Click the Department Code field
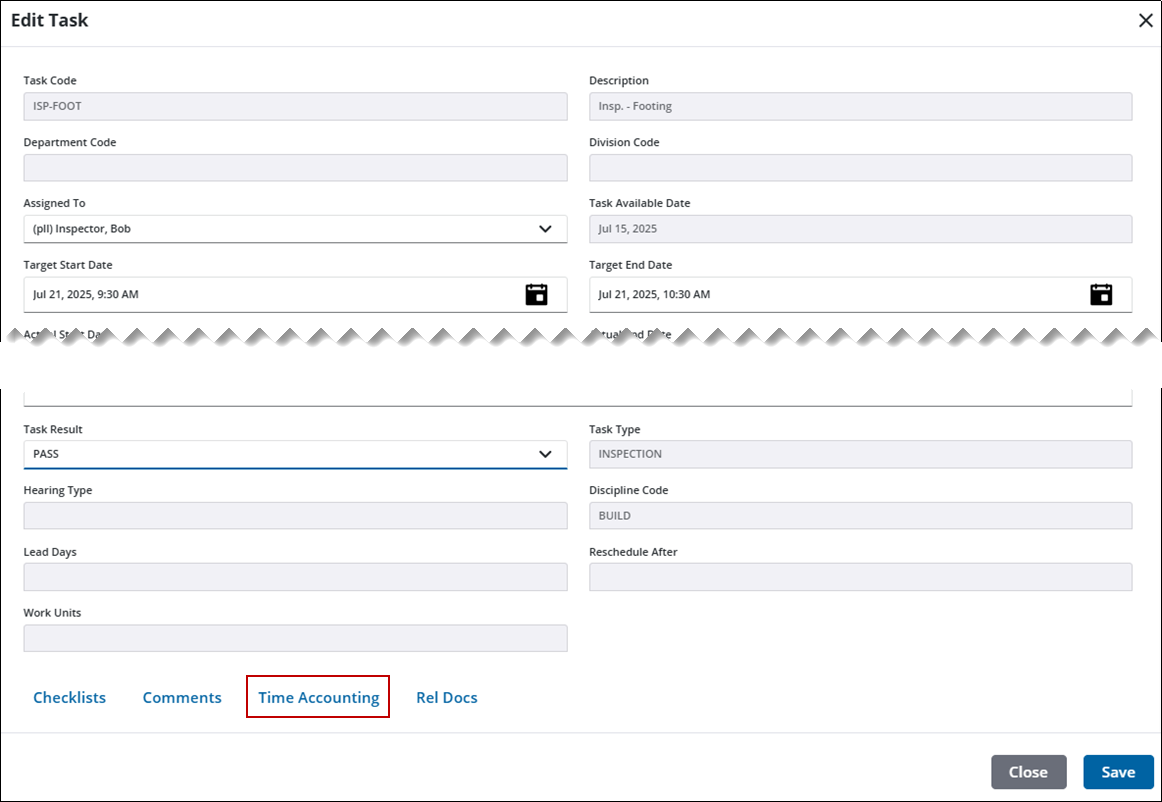Viewport: 1162px width, 802px height. pos(295,168)
